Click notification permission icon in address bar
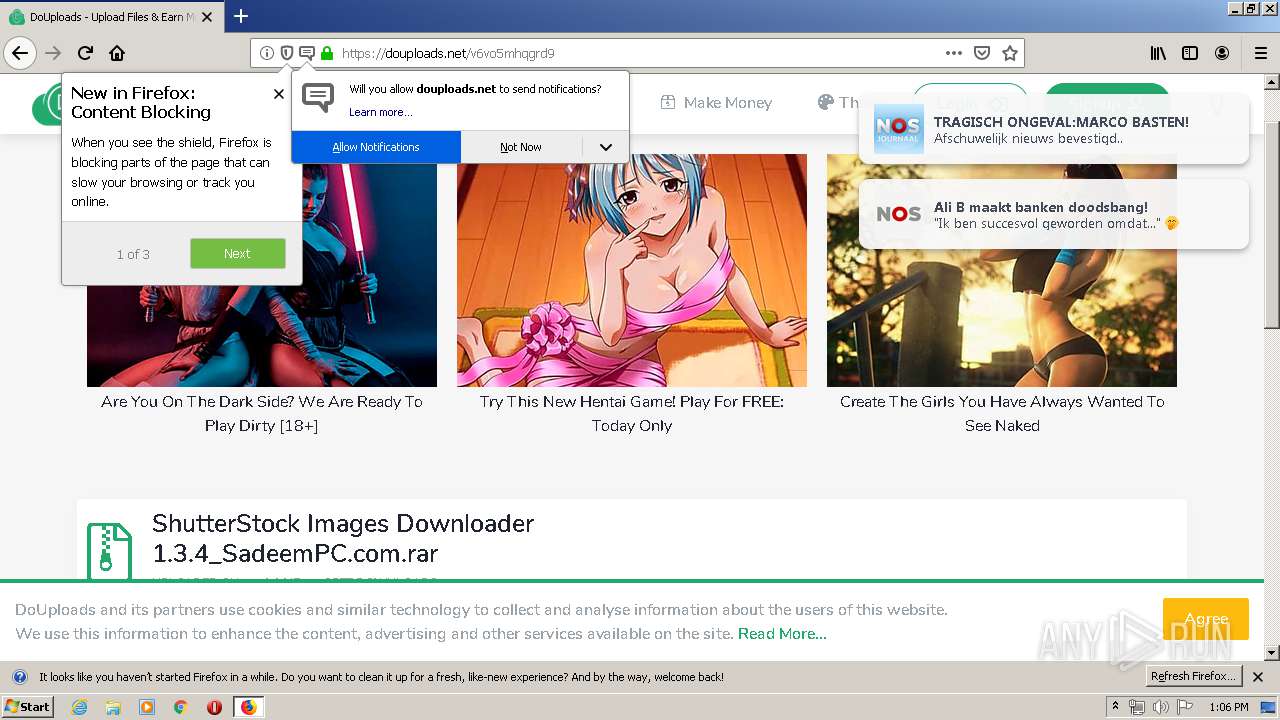 coord(307,53)
